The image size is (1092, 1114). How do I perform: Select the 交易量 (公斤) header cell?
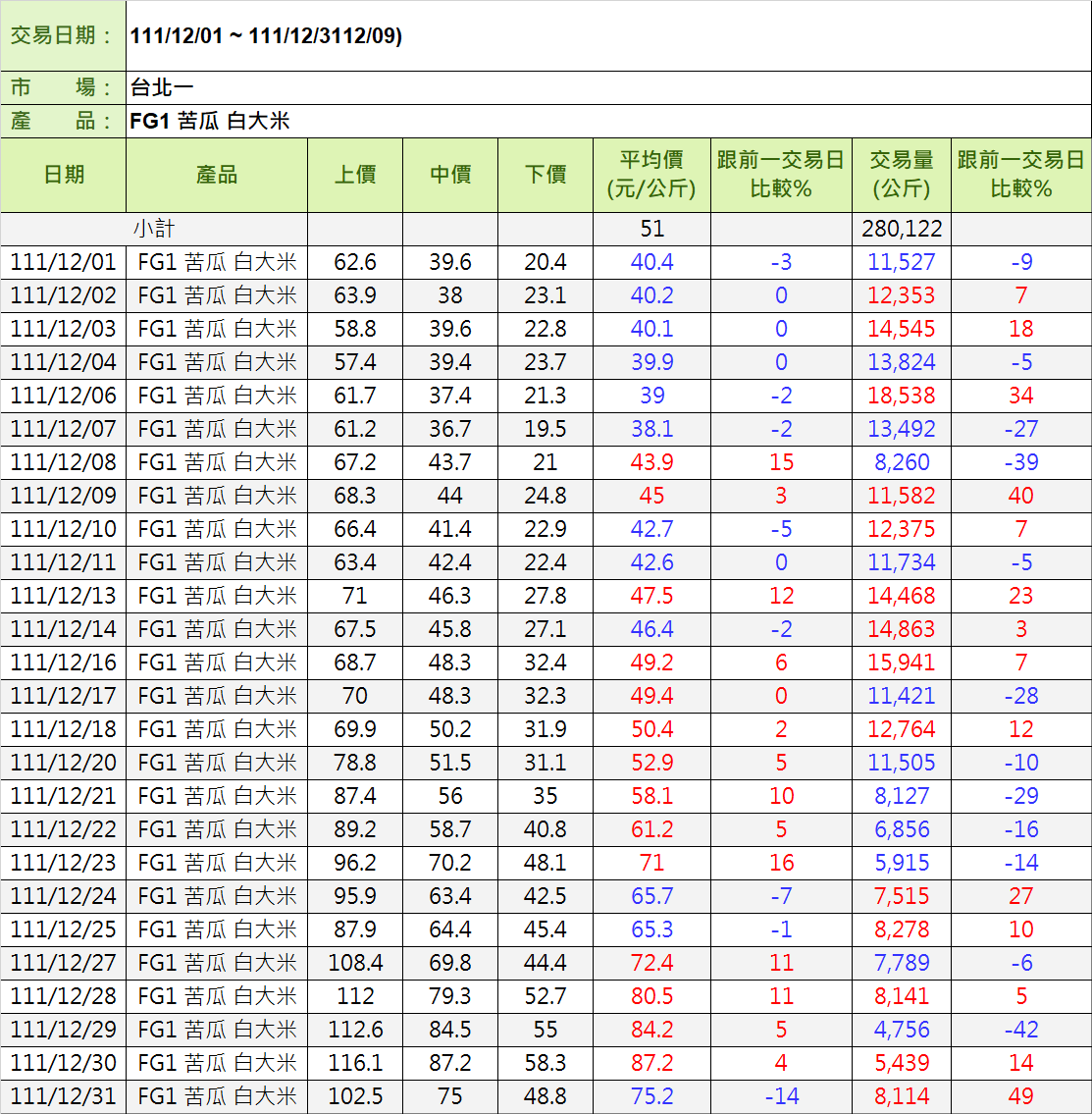(901, 175)
